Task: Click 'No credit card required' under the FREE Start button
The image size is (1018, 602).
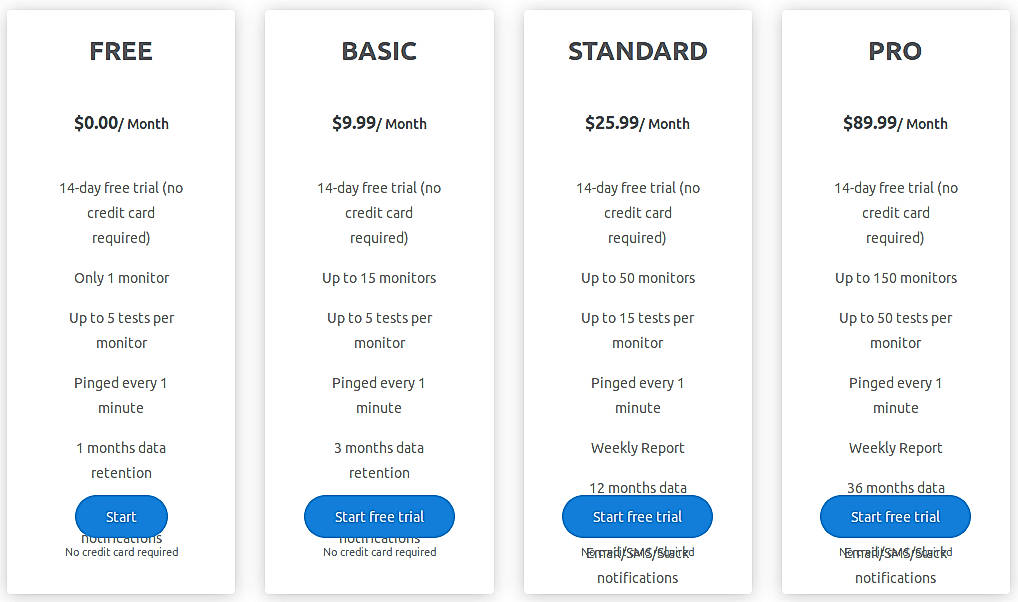Action: 121,551
